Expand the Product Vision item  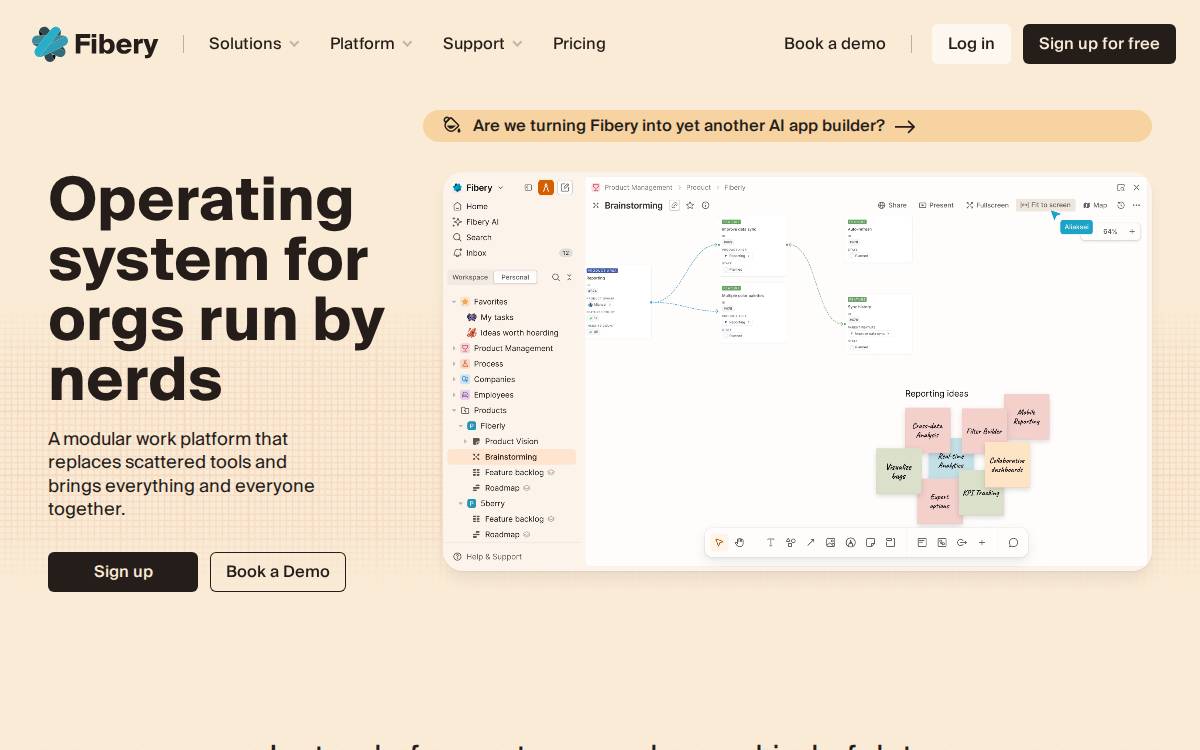465,441
